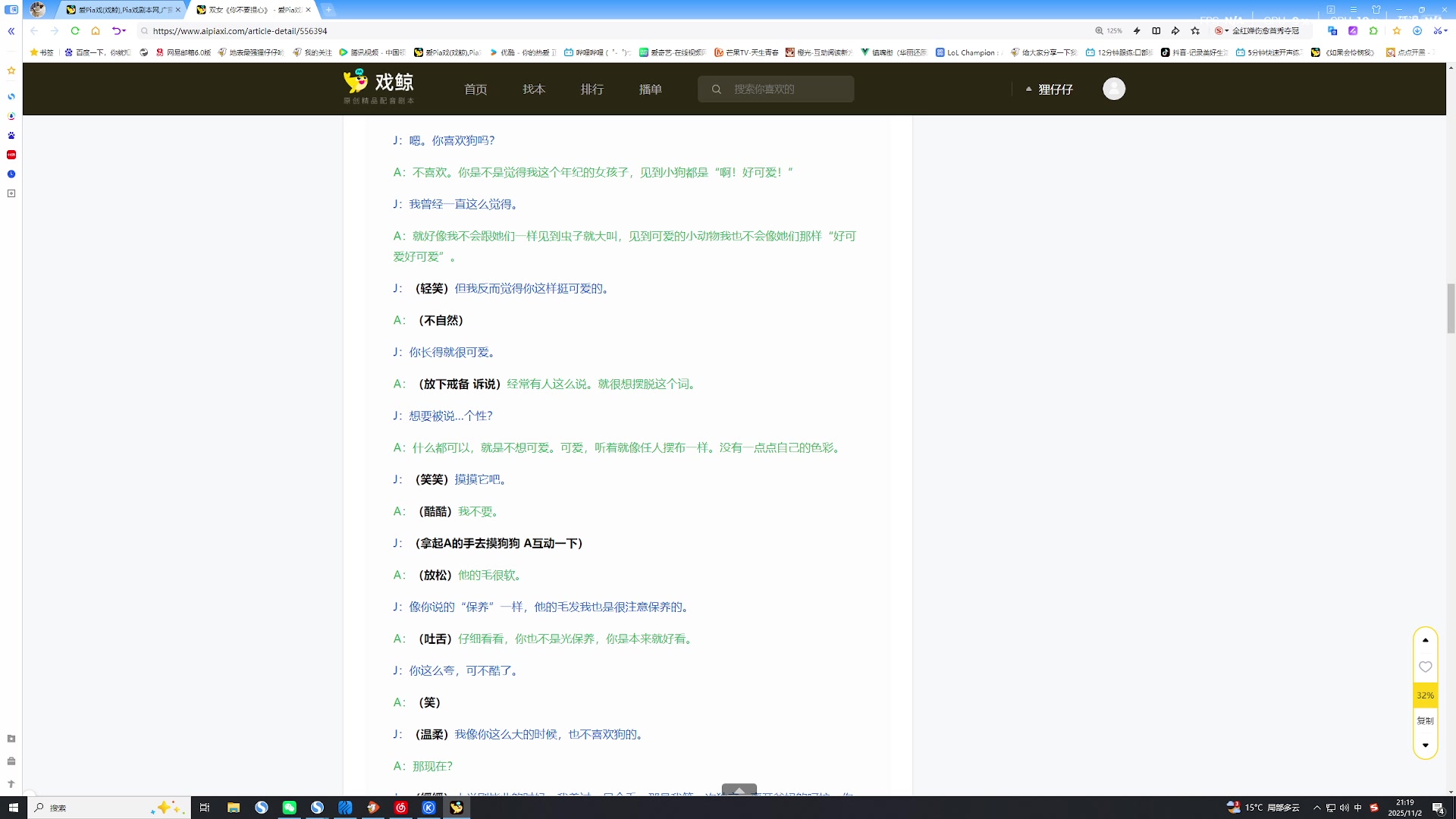Click the 32% reading progress indicator
Image resolution: width=1456 pixels, height=819 pixels.
1425,695
